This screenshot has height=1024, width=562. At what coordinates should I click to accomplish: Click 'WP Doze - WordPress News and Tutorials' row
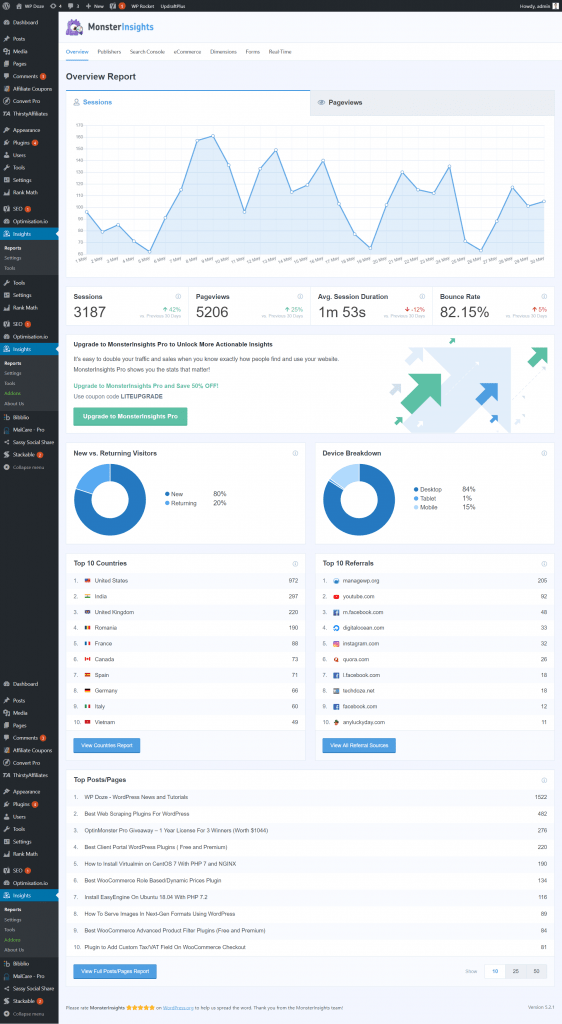tap(310, 797)
